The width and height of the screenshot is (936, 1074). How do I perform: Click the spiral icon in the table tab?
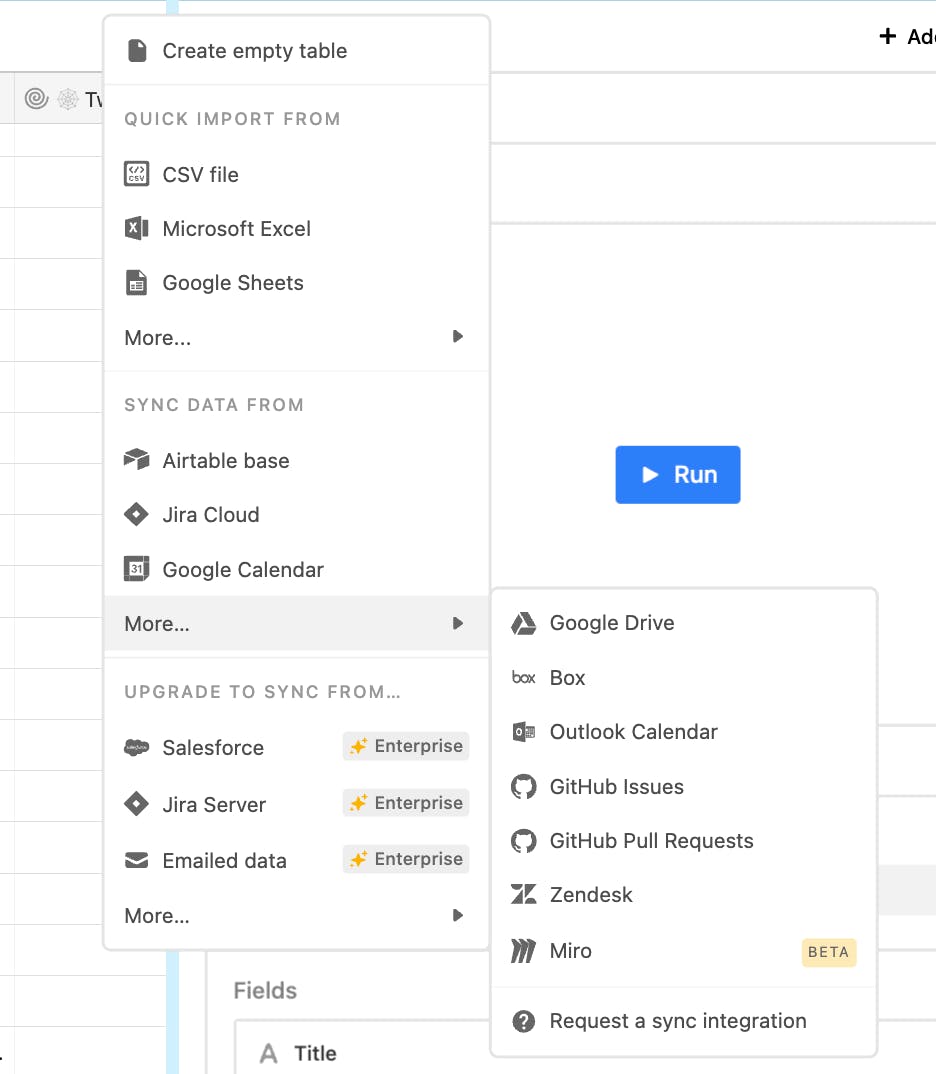click(x=36, y=99)
